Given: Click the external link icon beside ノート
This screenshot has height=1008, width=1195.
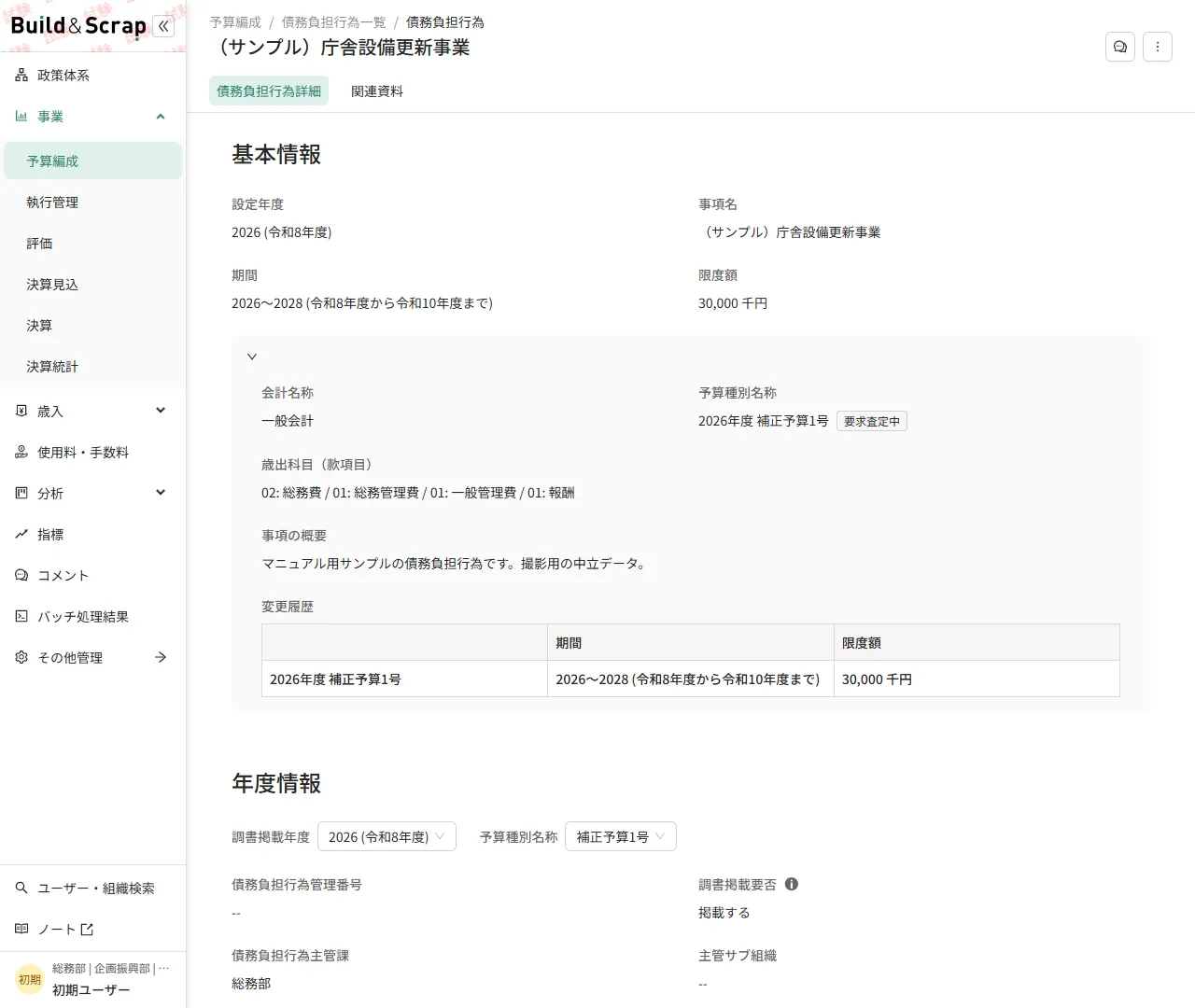Looking at the screenshot, I should coord(87,929).
